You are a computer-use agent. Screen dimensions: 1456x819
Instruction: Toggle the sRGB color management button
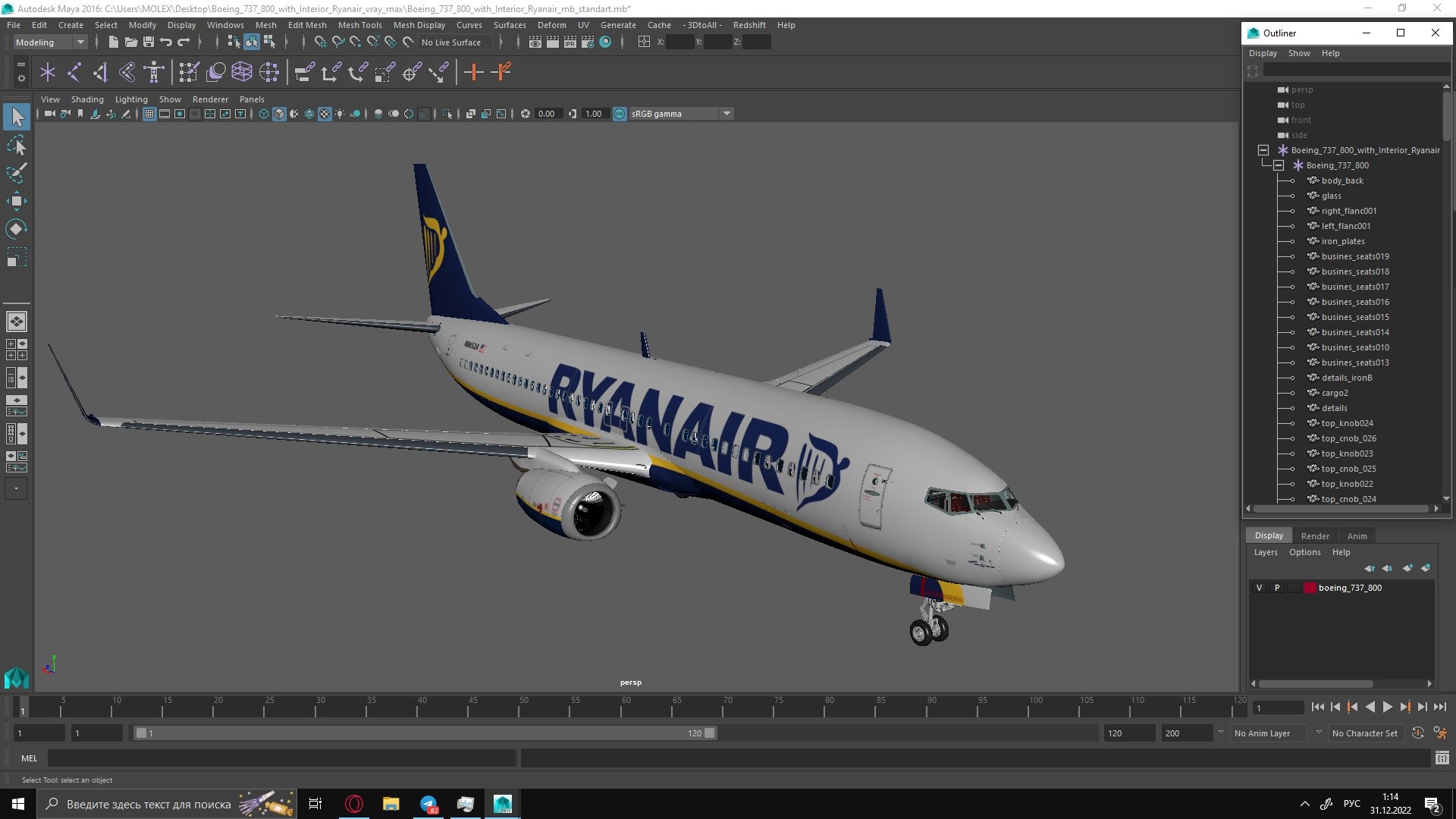[620, 114]
